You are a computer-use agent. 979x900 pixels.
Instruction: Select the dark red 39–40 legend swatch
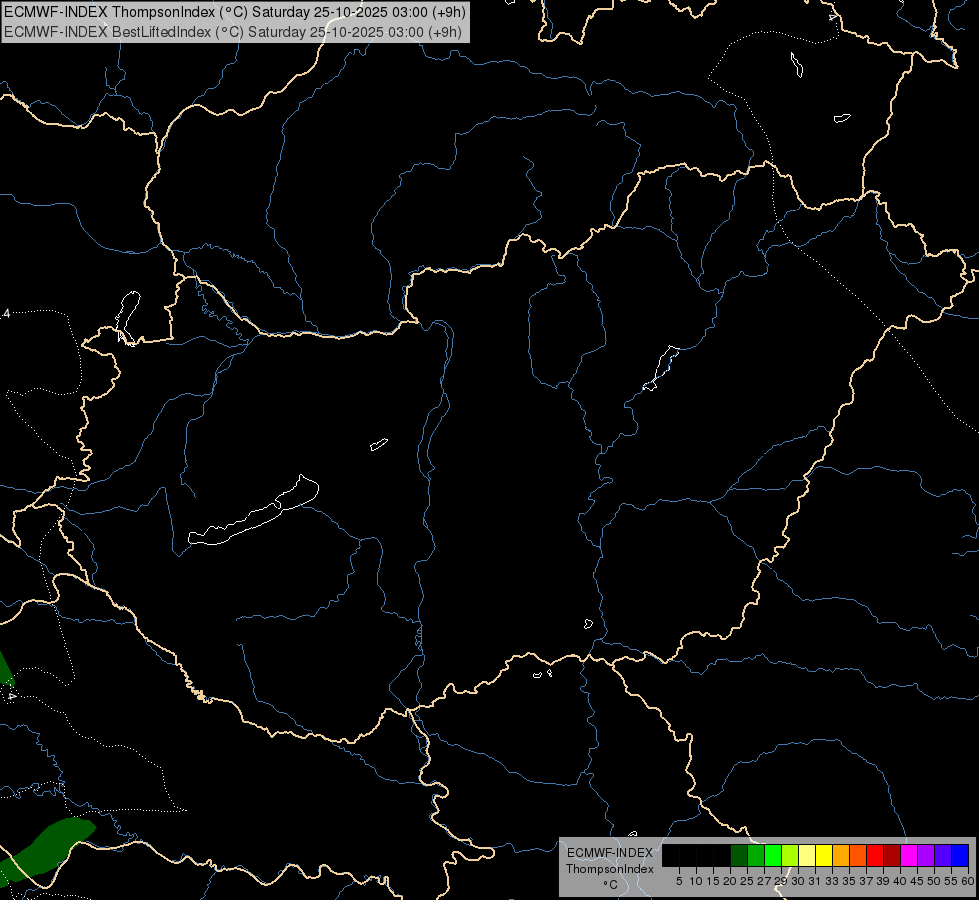892,855
